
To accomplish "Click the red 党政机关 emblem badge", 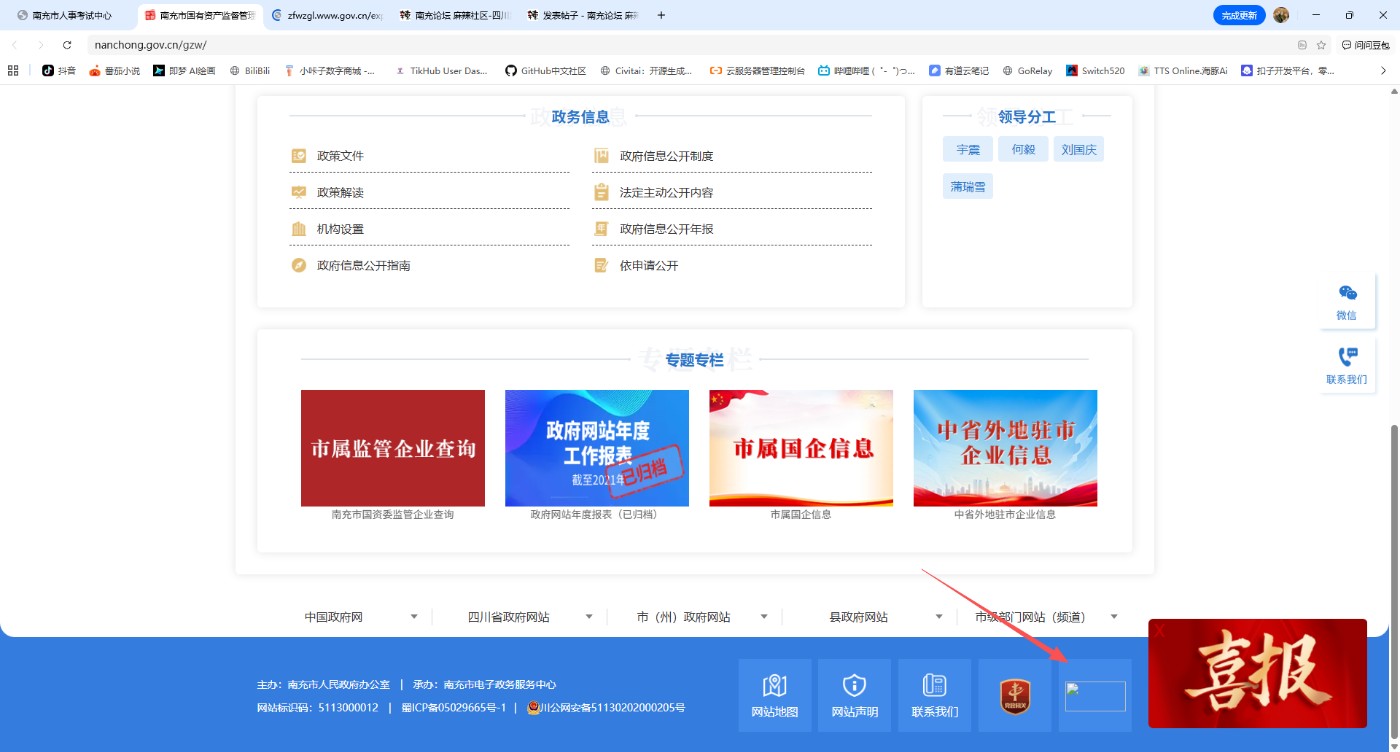I will (x=1014, y=695).
